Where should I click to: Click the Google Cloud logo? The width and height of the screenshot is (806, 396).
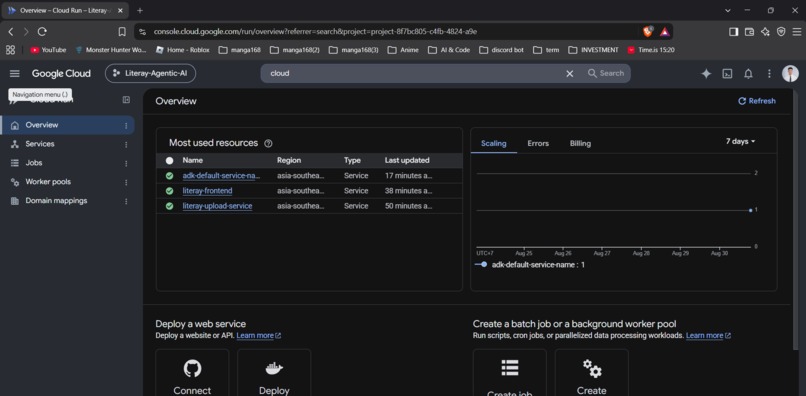[x=61, y=74]
